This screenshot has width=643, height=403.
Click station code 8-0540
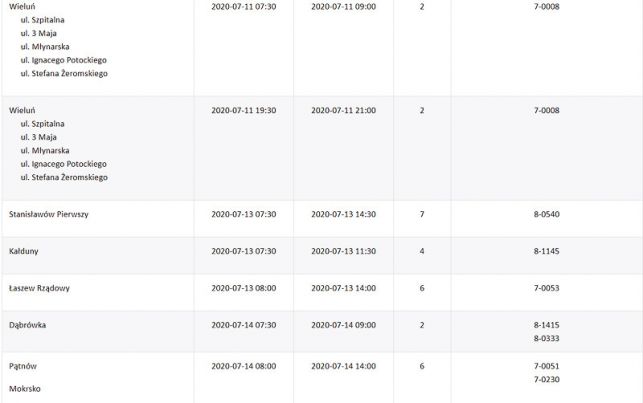point(546,214)
